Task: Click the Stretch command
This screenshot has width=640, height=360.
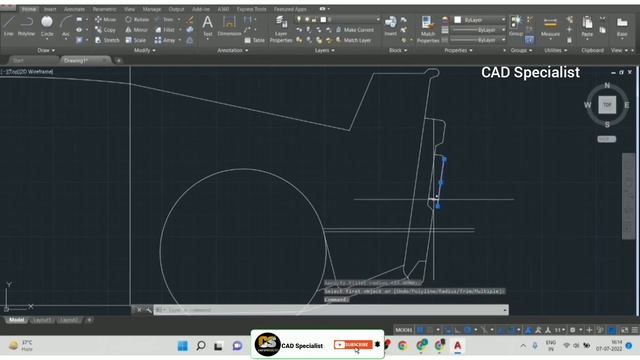Action: 107,40
